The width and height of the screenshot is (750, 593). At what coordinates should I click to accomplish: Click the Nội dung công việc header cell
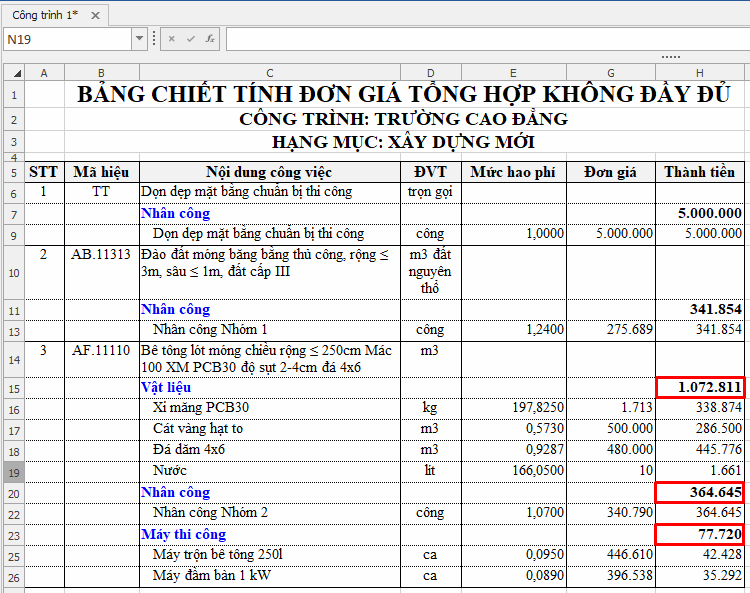click(270, 172)
